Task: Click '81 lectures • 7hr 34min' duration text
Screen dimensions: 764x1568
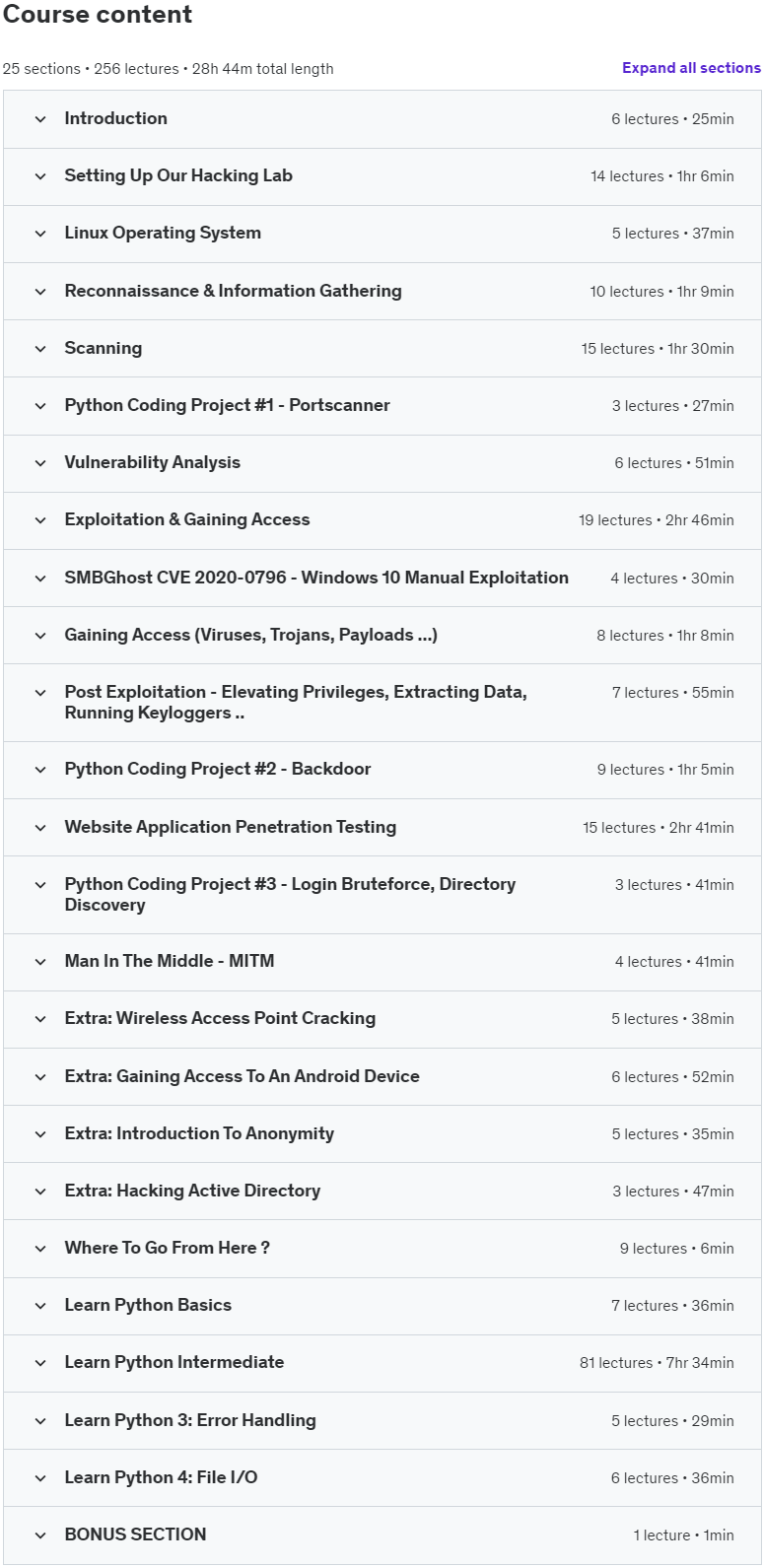Action: [x=657, y=1363]
